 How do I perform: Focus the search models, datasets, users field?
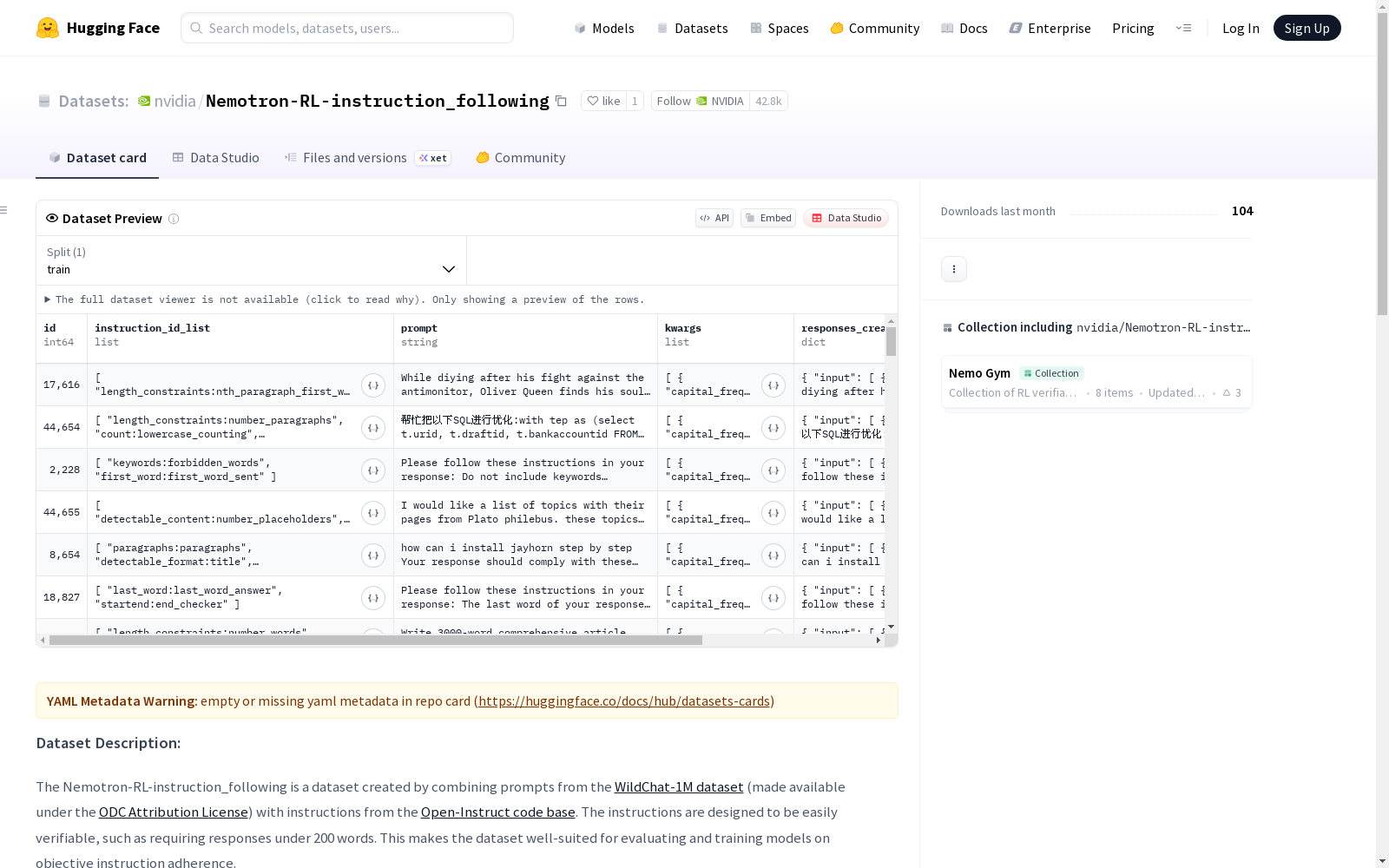tap(347, 28)
